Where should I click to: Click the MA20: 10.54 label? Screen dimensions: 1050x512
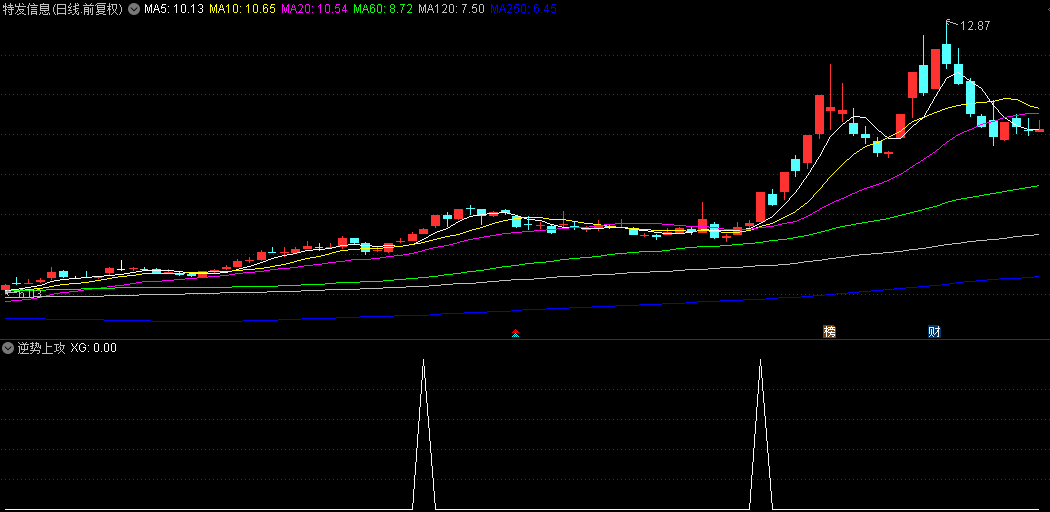click(x=314, y=9)
